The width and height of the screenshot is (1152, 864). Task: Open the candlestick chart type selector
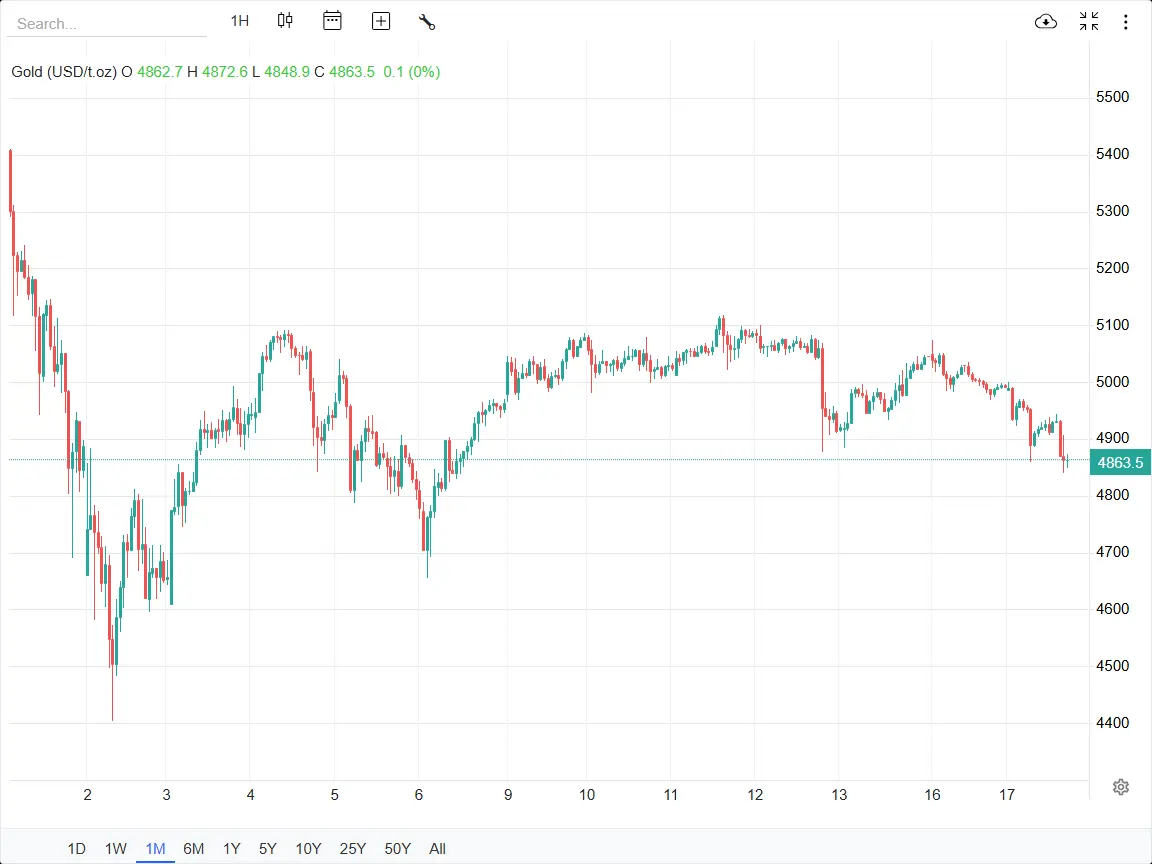[x=285, y=21]
